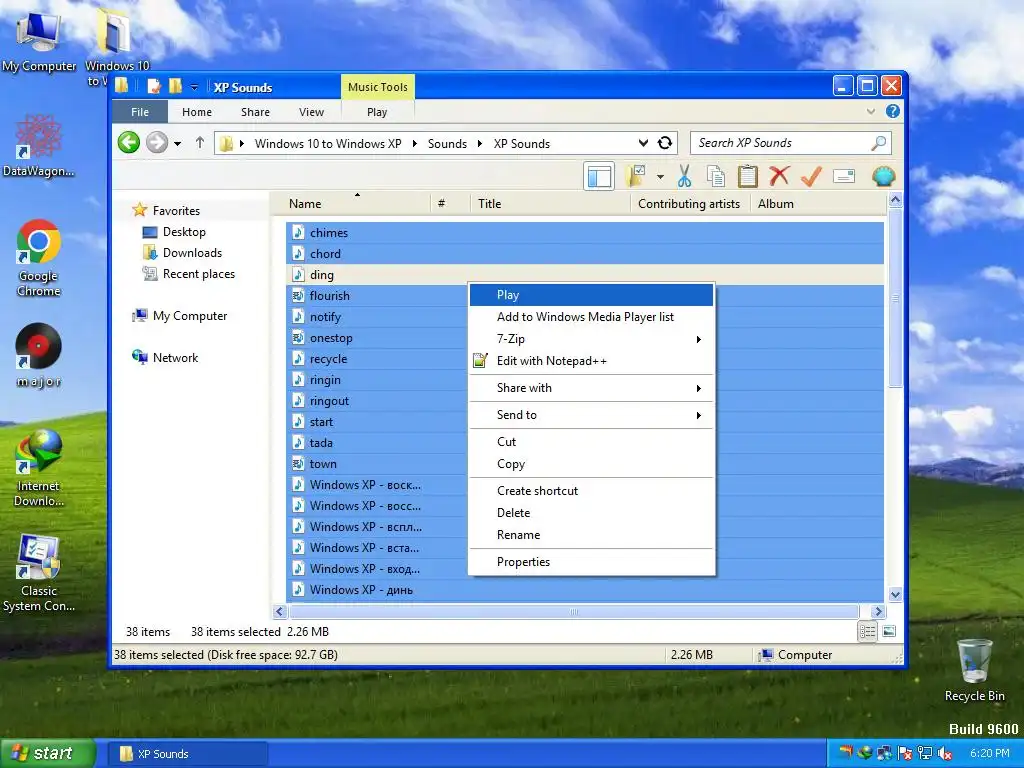
Task: Click the grey Forward arrow button
Action: pyautogui.click(x=157, y=142)
